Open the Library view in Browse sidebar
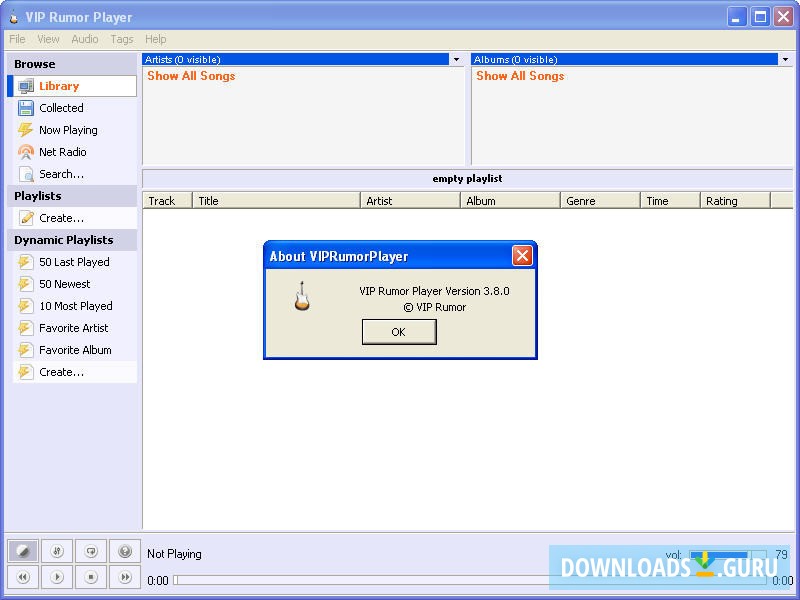The image size is (800, 600). (x=72, y=86)
